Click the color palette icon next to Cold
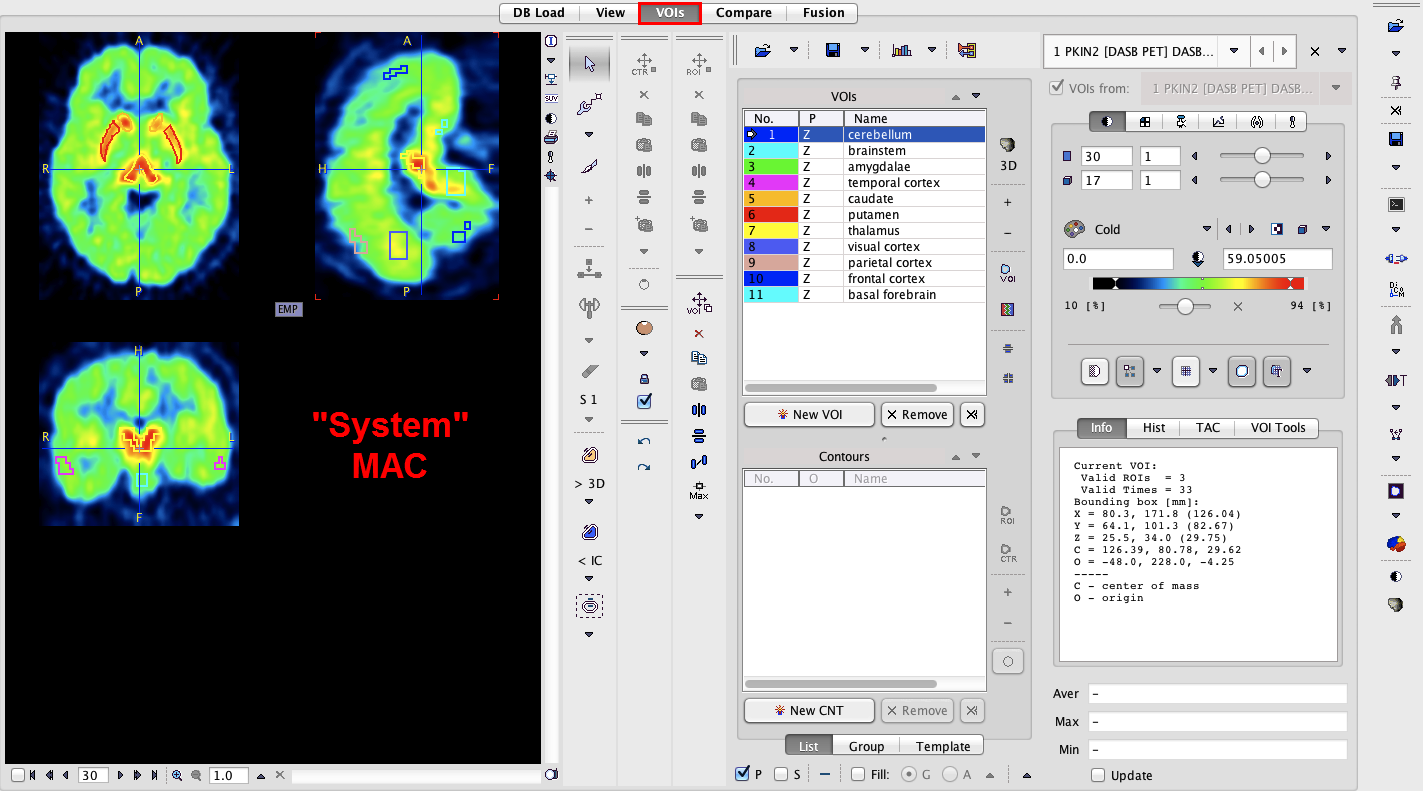The width and height of the screenshot is (1423, 791). pos(1074,229)
